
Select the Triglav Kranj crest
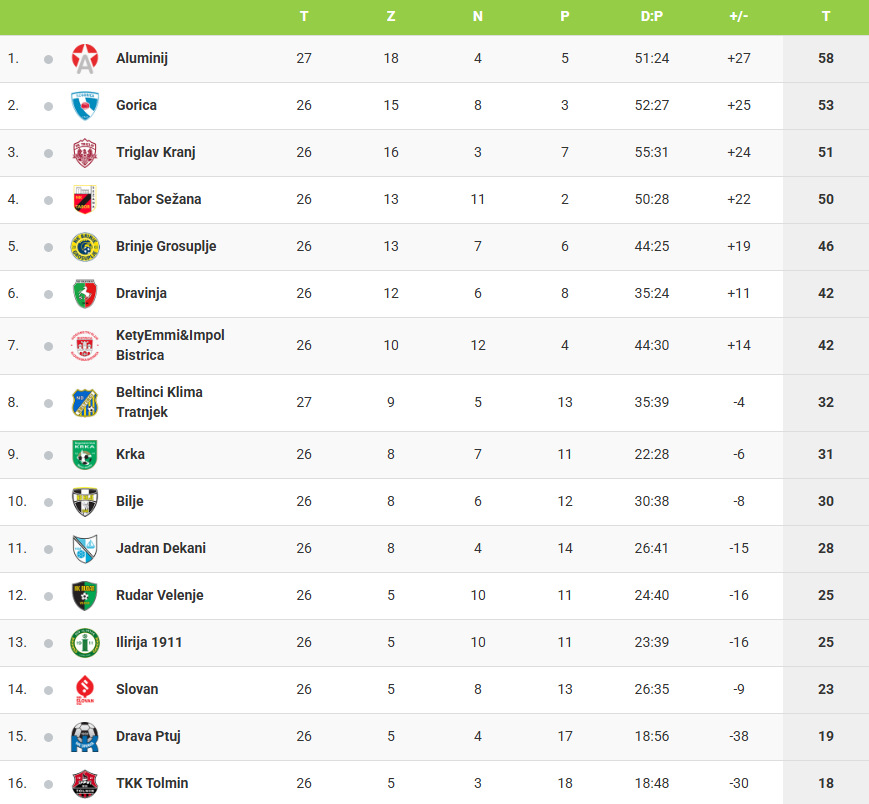click(85, 153)
